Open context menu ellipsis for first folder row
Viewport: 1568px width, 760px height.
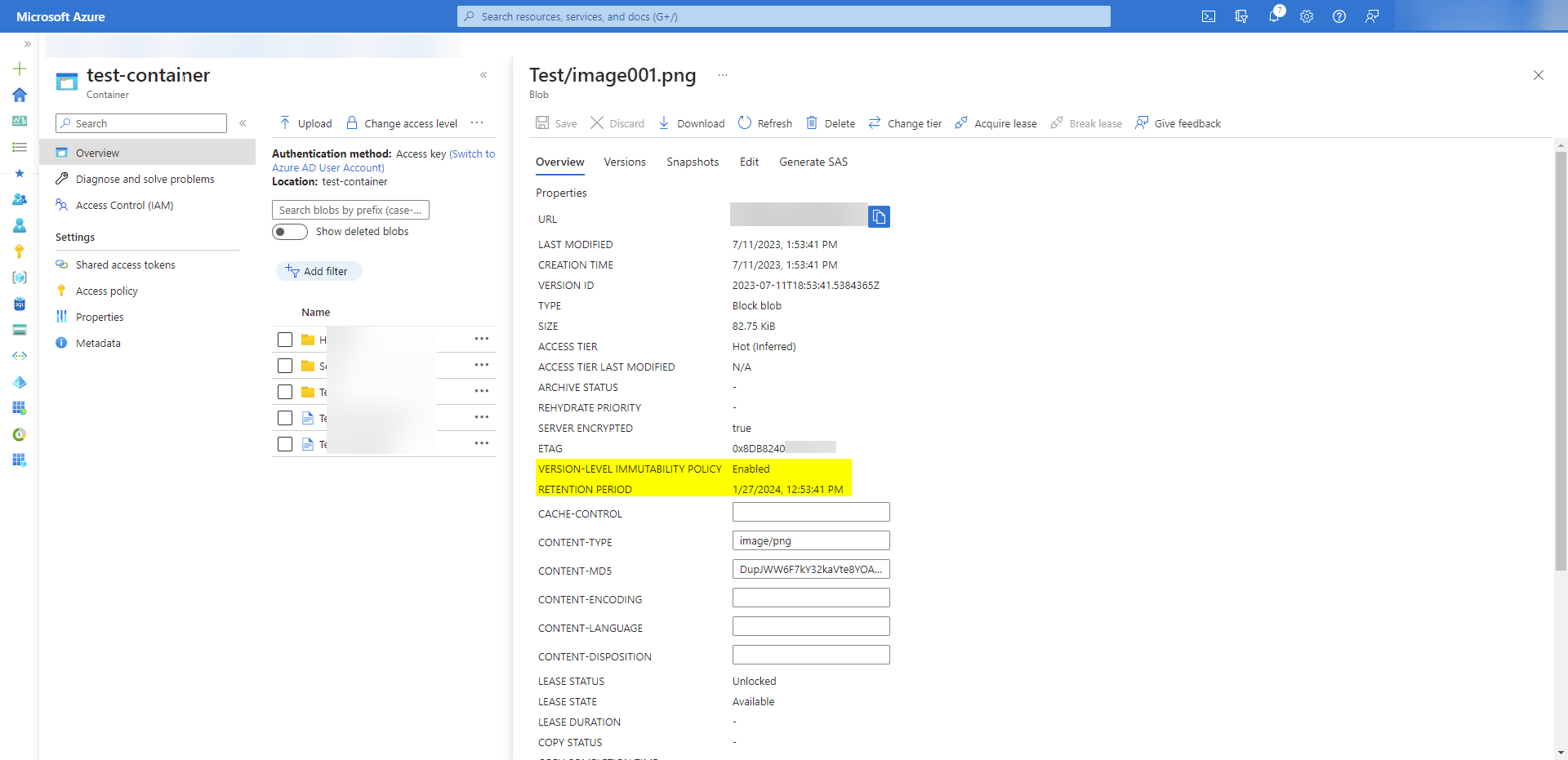(482, 339)
